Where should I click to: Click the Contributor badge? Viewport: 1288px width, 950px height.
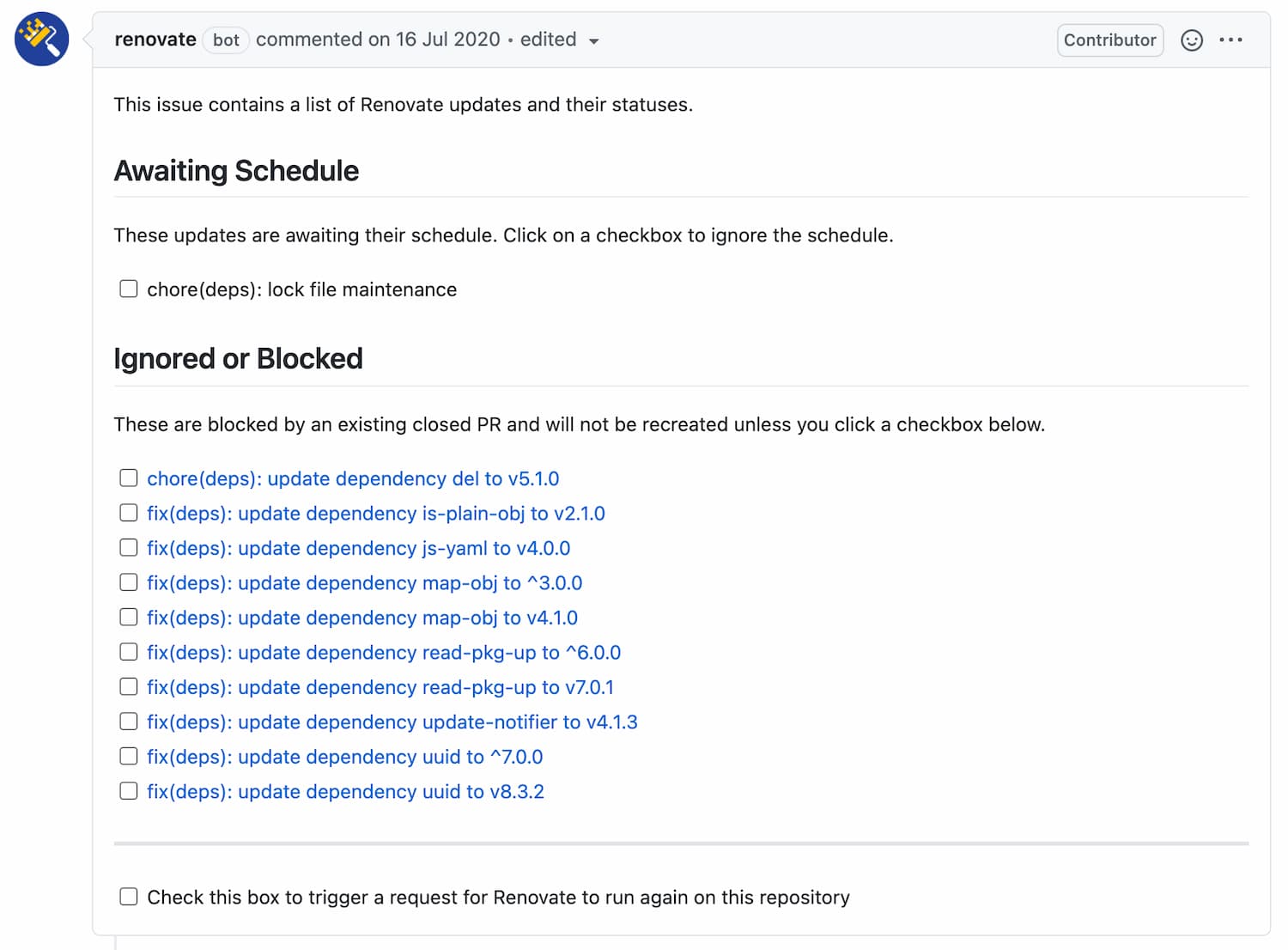tap(1109, 40)
